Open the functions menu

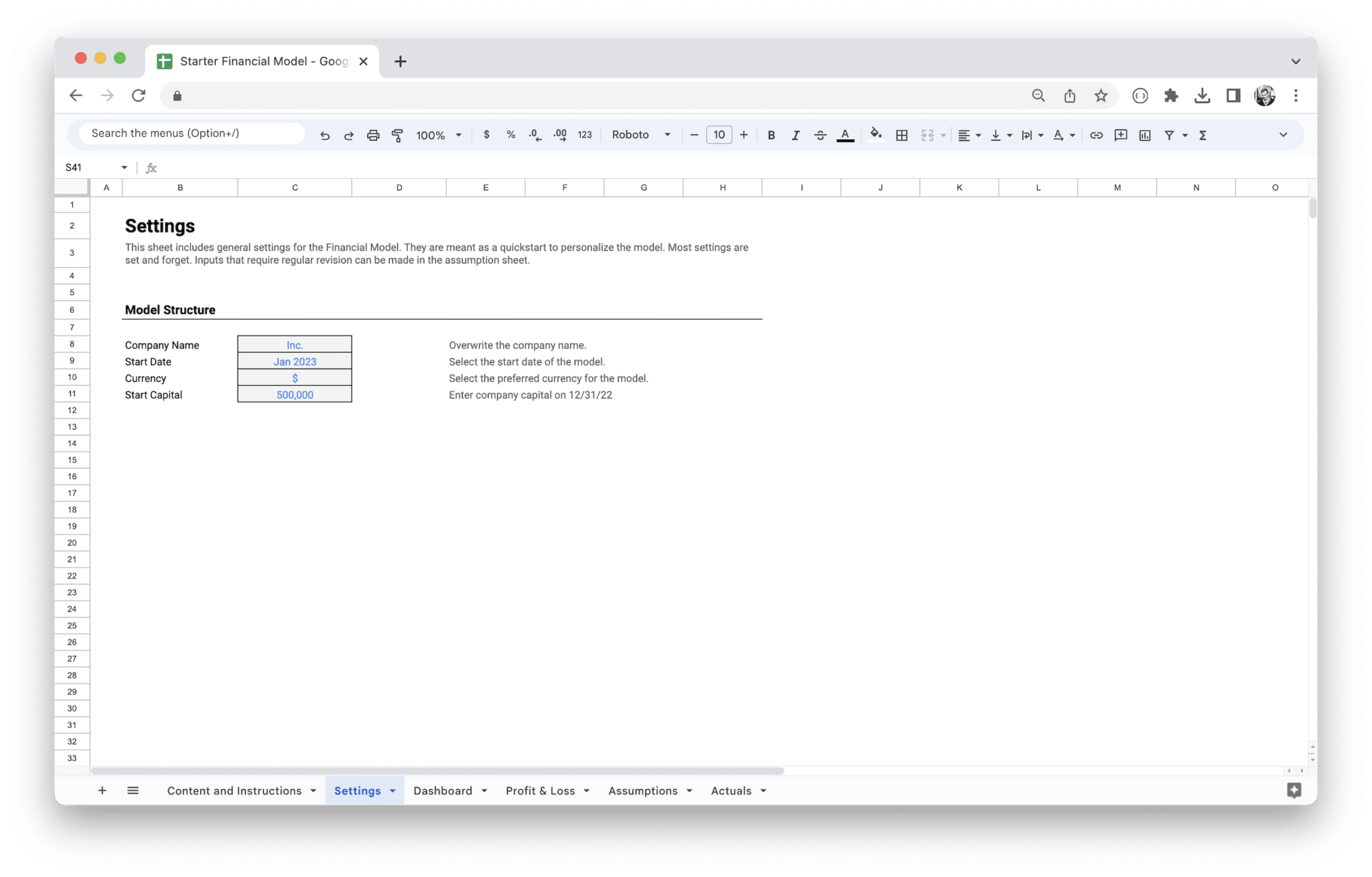click(1203, 135)
